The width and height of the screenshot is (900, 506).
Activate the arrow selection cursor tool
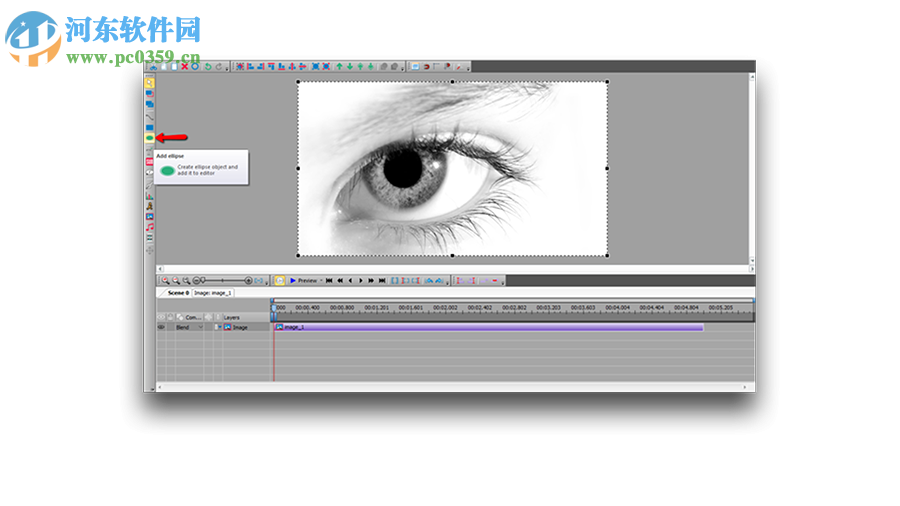pos(150,83)
